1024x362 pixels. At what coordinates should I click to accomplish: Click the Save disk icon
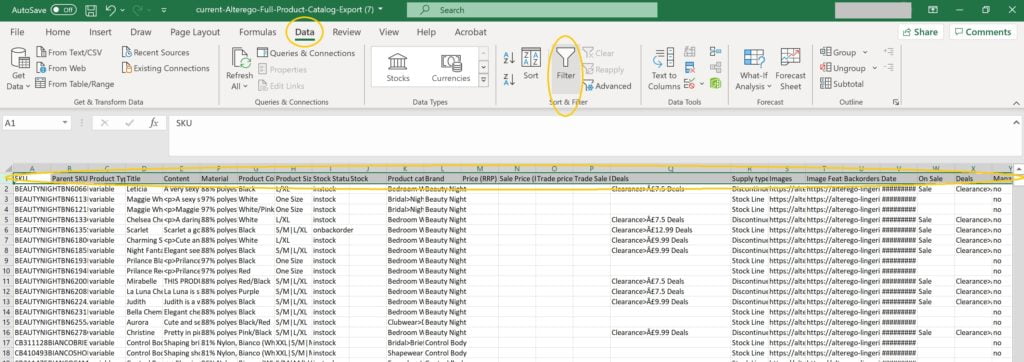(91, 10)
